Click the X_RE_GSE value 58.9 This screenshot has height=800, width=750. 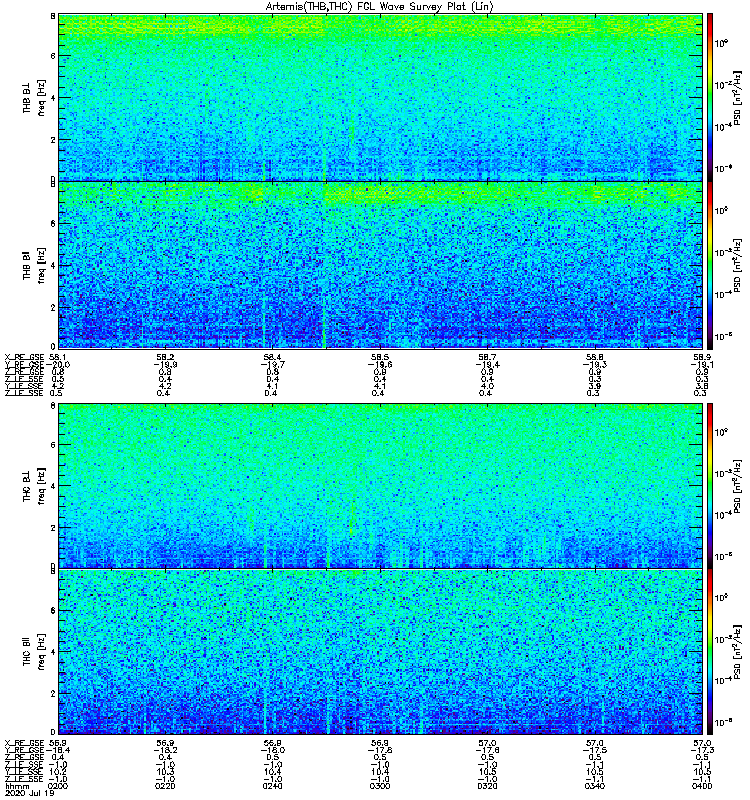coord(702,357)
